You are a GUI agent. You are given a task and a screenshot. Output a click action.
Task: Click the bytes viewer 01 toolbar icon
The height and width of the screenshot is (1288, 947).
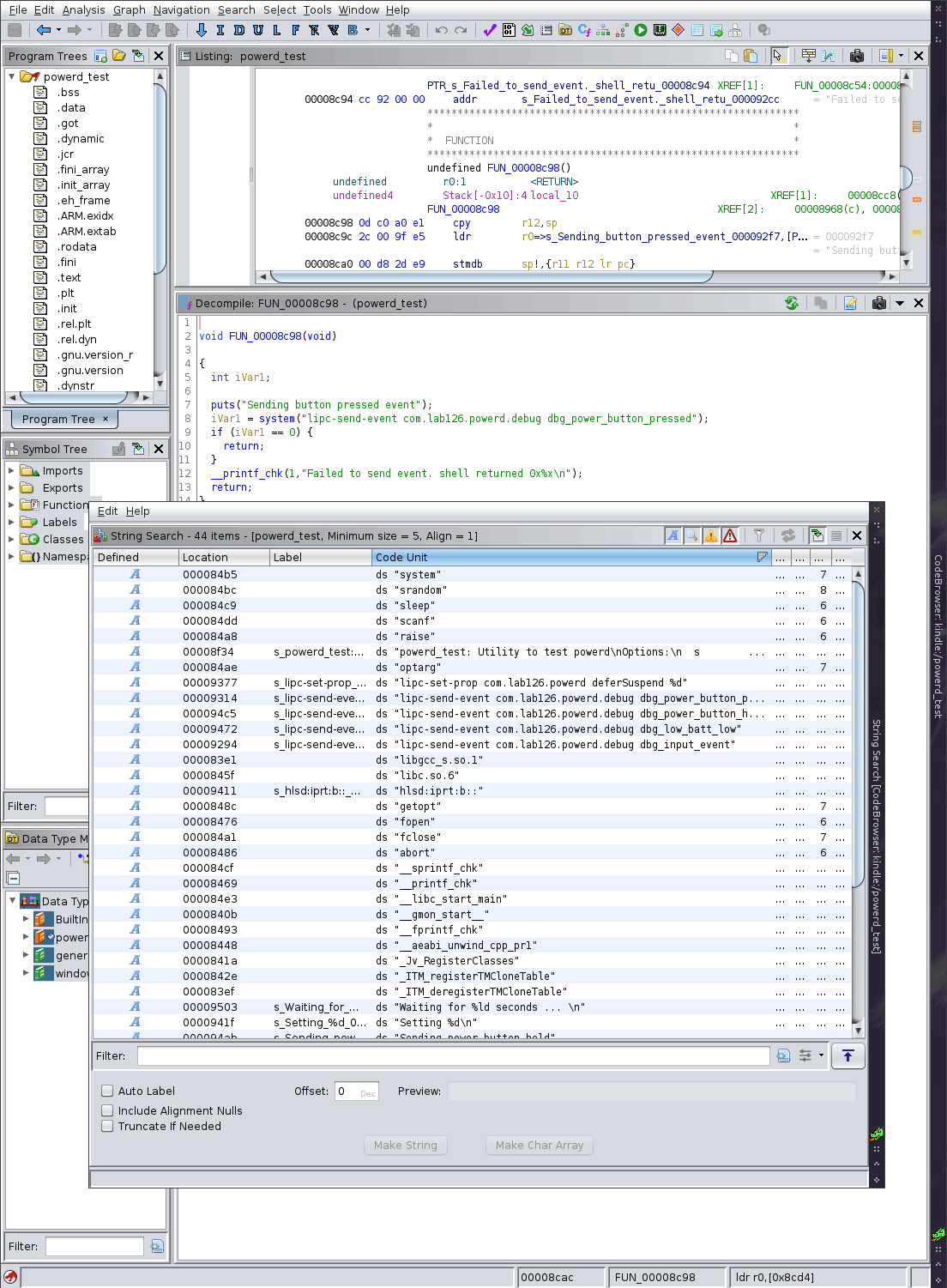point(509,30)
